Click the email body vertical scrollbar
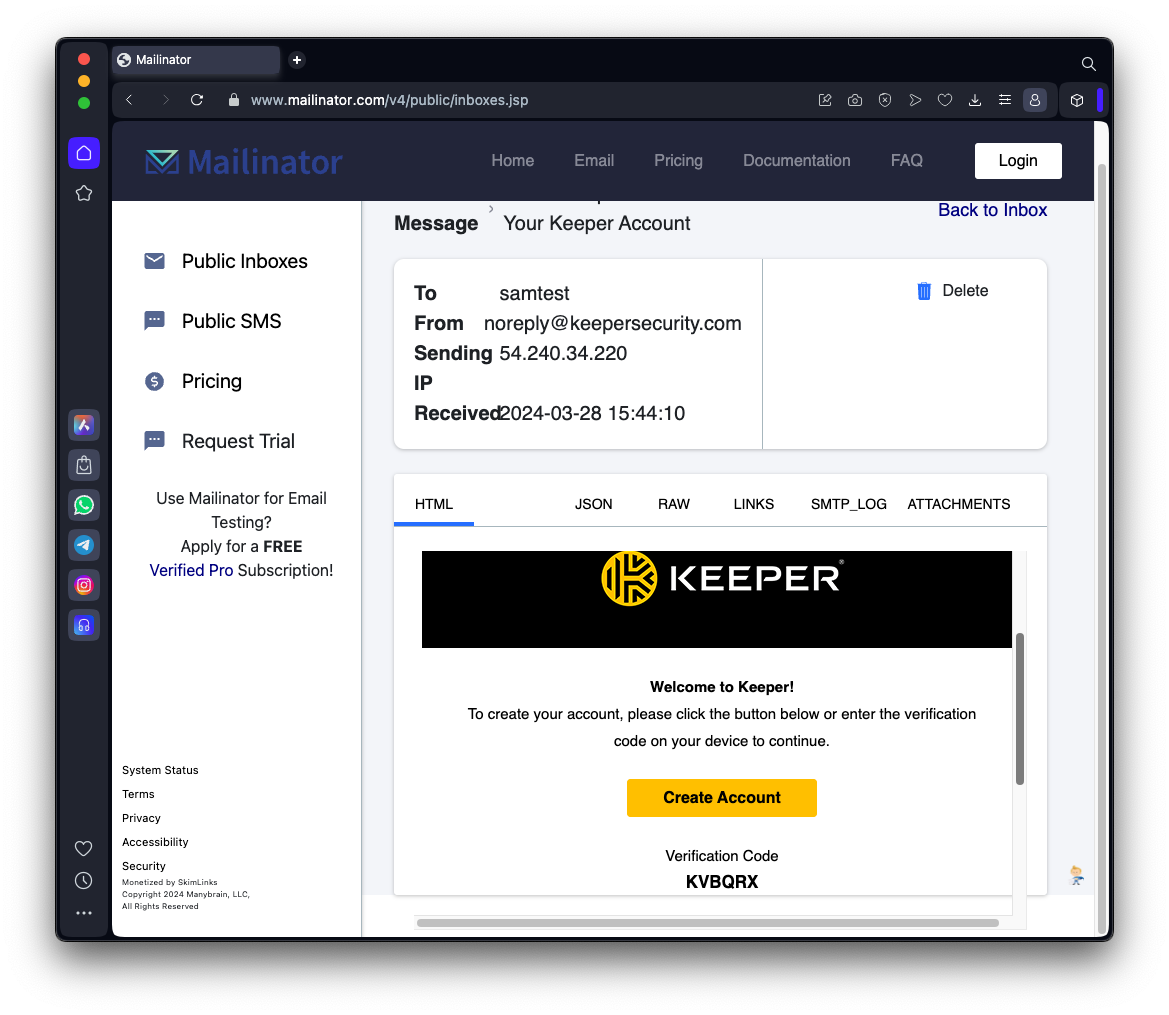This screenshot has width=1169, height=1015. (x=1020, y=708)
